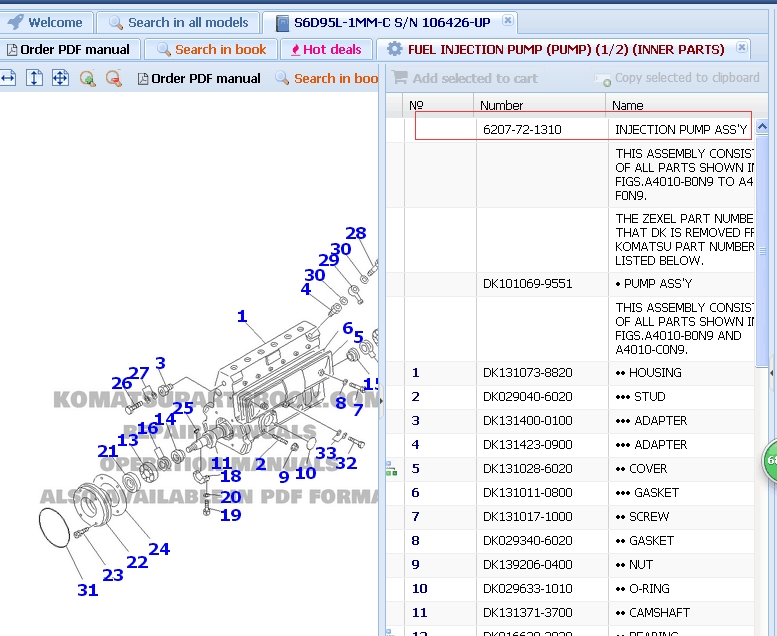This screenshot has height=636, width=777.
Task: Select the INJECTION PUMP ASS'Y name cell
Action: [681, 130]
